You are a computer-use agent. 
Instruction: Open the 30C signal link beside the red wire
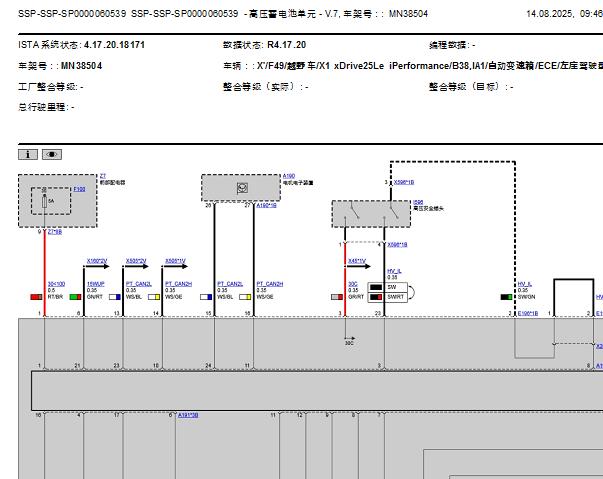pos(353,284)
